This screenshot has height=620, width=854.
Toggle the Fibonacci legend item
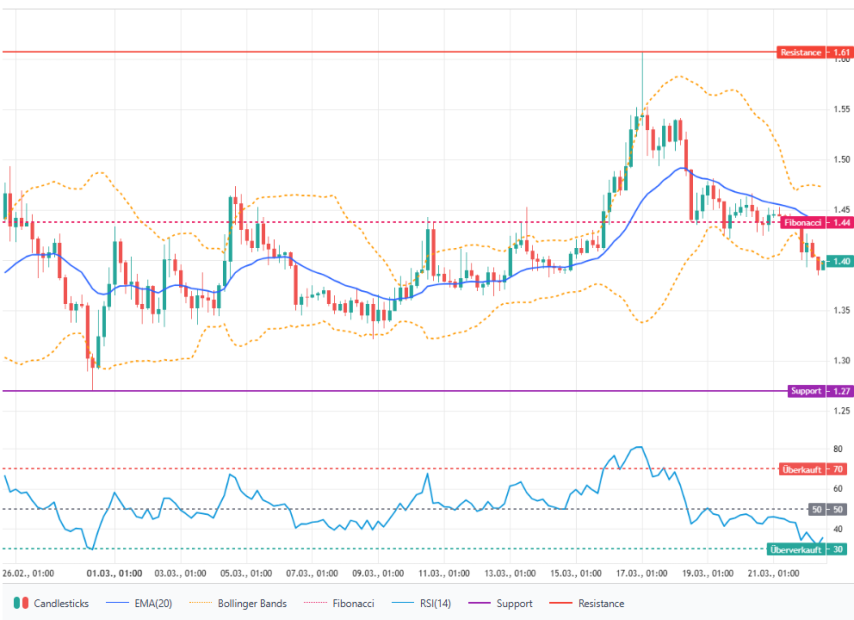tap(346, 603)
